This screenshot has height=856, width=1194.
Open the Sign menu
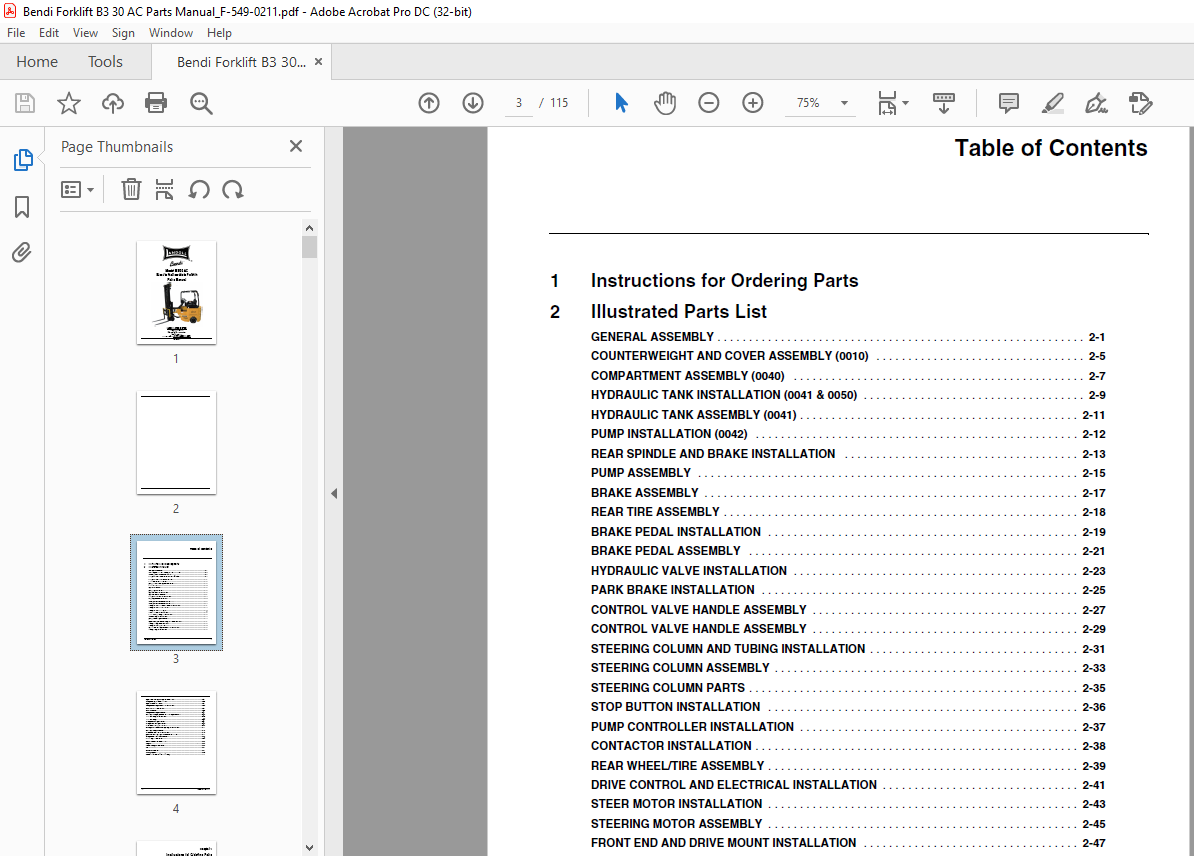coord(123,33)
